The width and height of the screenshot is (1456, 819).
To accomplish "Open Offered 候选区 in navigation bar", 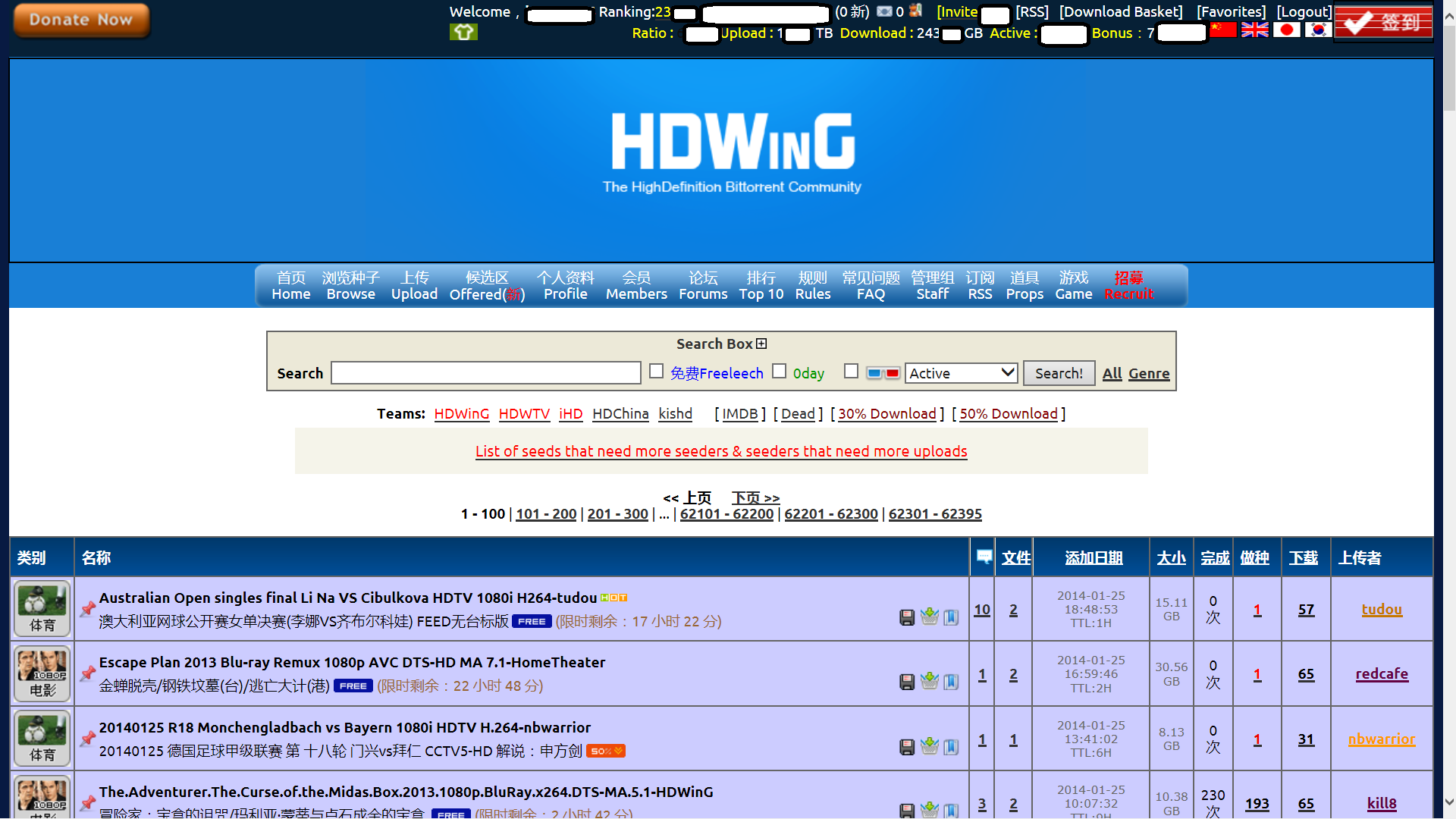I will (487, 286).
